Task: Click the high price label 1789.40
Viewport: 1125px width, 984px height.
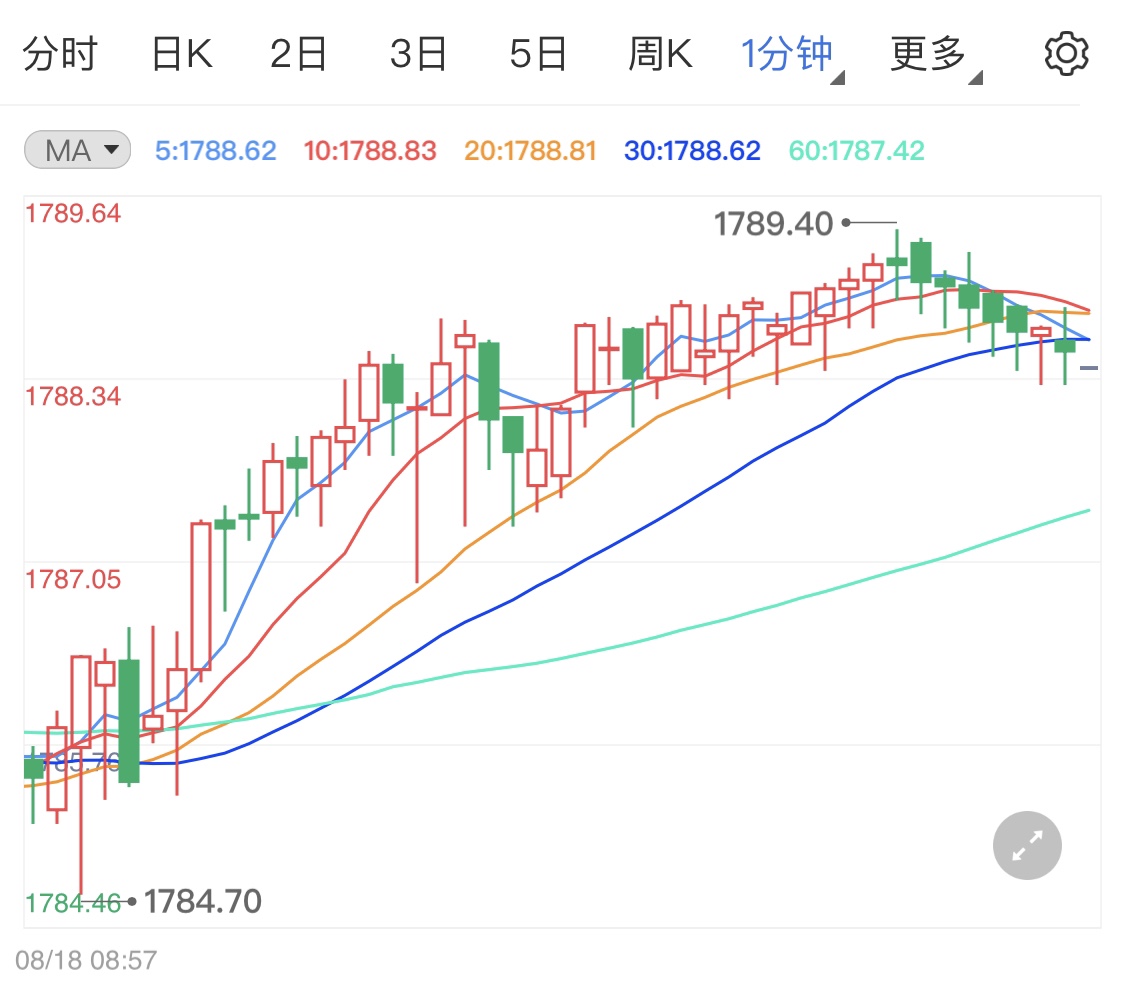Action: [x=773, y=224]
